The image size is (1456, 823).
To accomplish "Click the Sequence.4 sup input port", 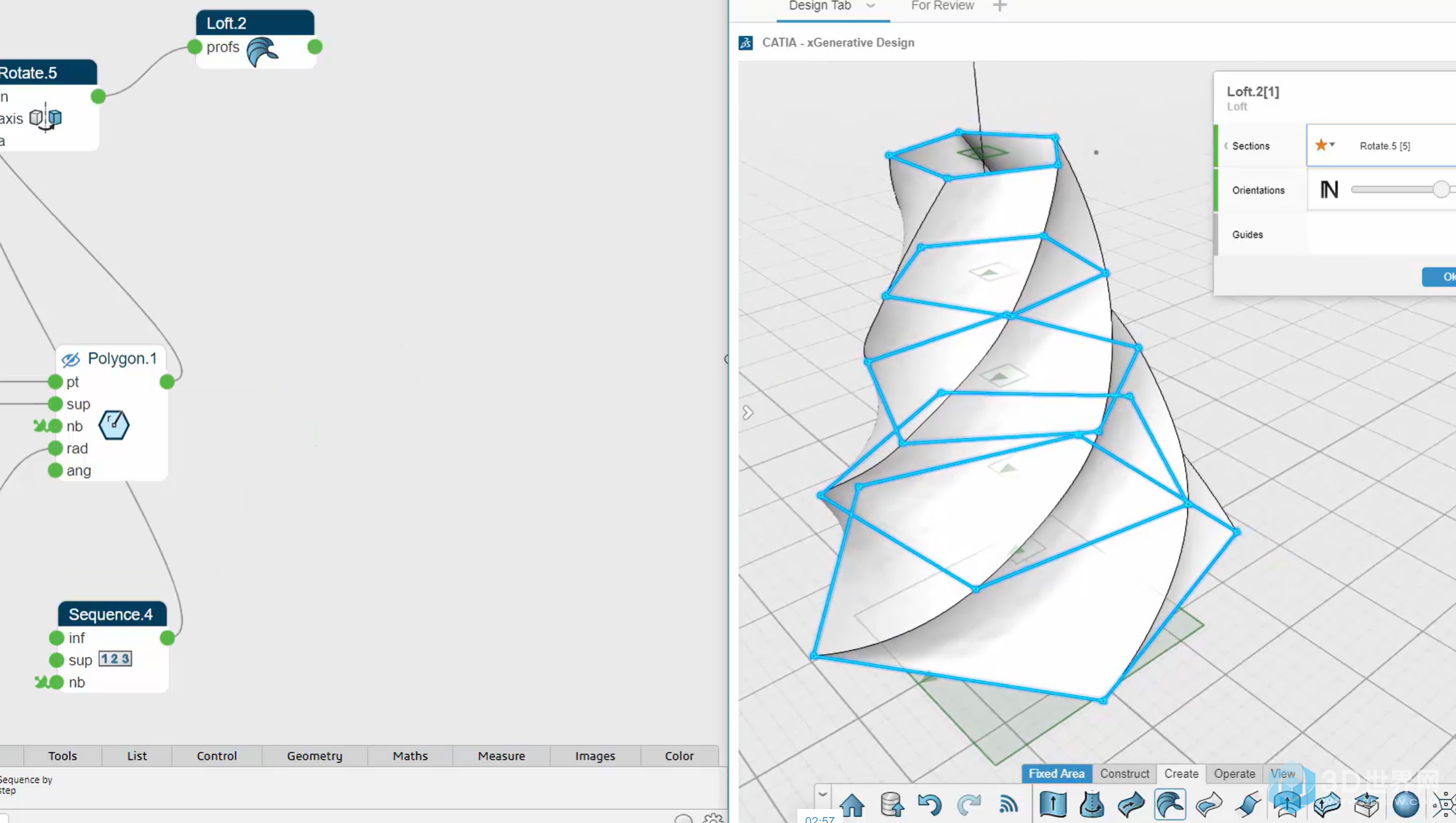I will point(56,660).
